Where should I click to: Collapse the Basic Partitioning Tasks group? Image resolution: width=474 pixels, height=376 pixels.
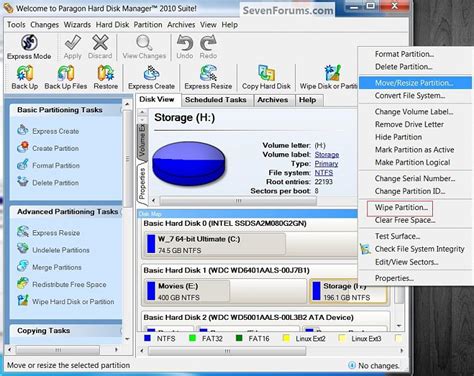point(122,110)
